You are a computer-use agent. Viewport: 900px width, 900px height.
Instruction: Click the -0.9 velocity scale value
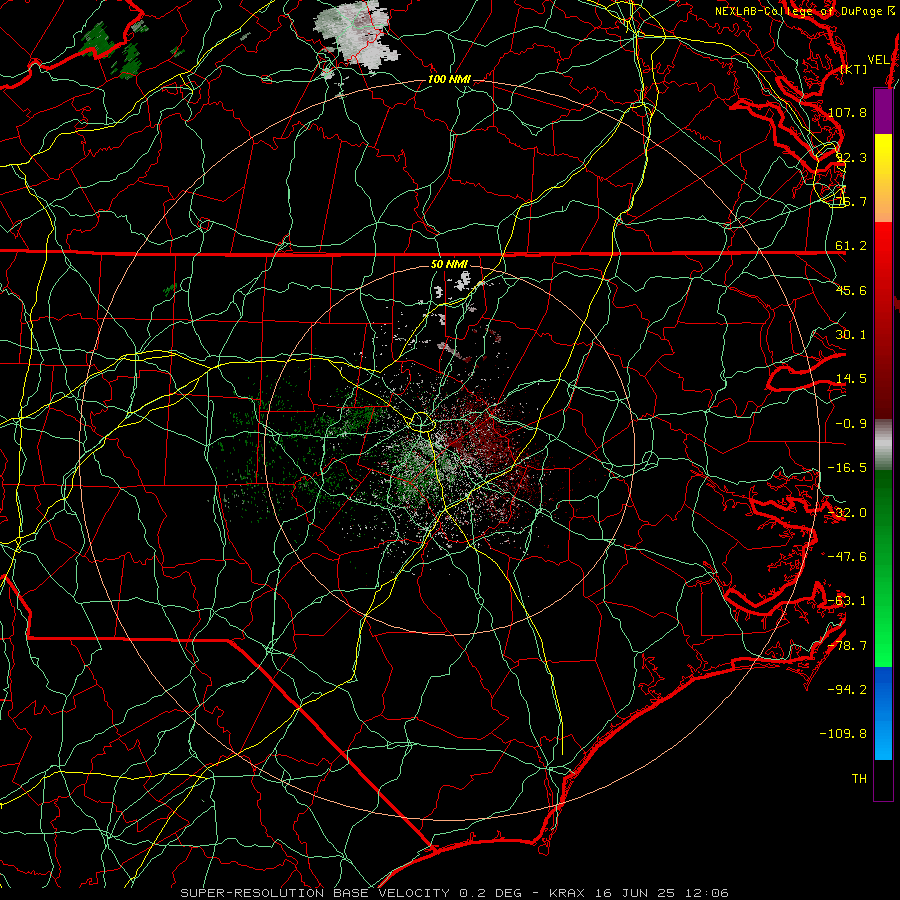pyautogui.click(x=851, y=424)
